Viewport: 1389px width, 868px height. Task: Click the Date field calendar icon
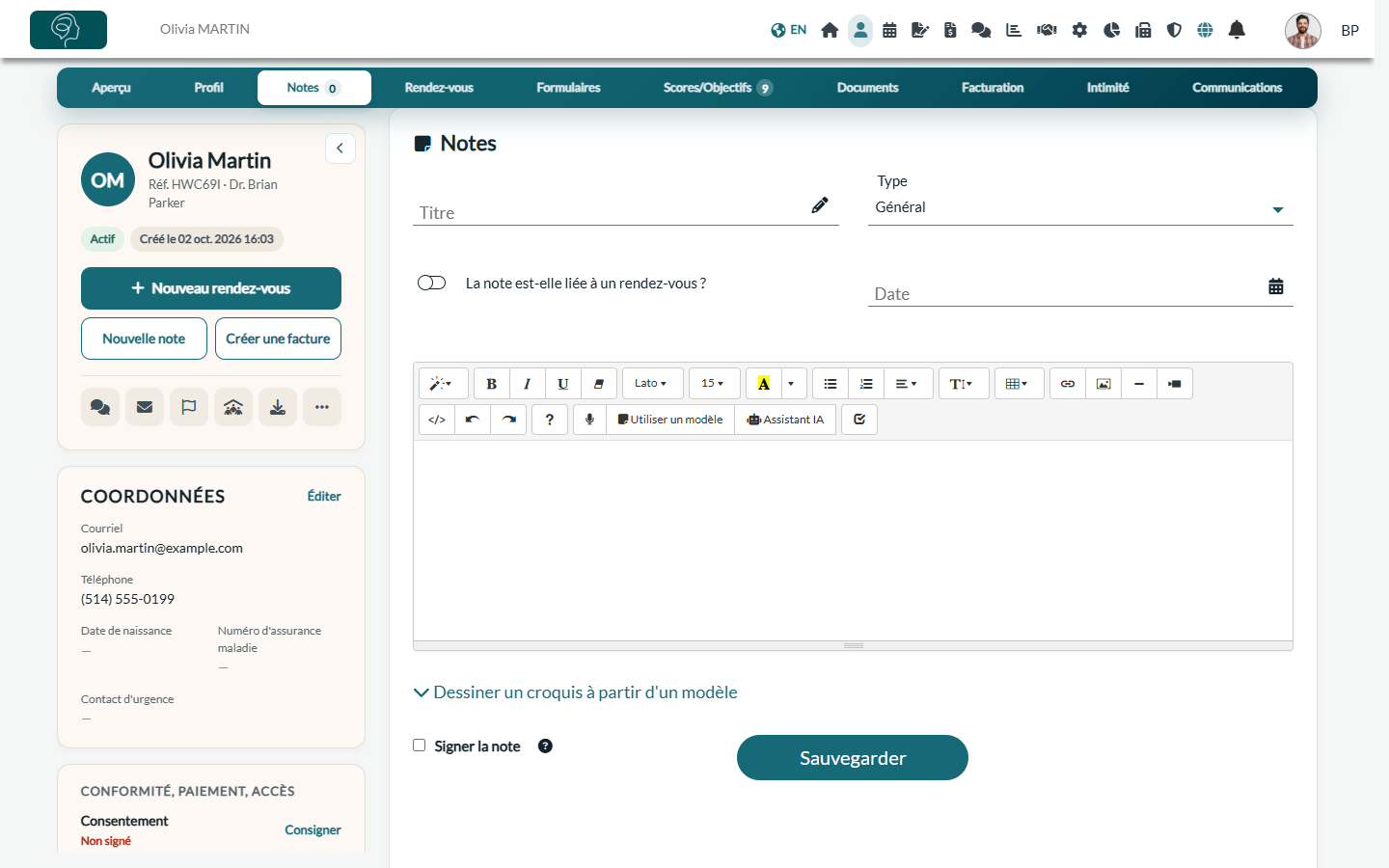coord(1276,286)
